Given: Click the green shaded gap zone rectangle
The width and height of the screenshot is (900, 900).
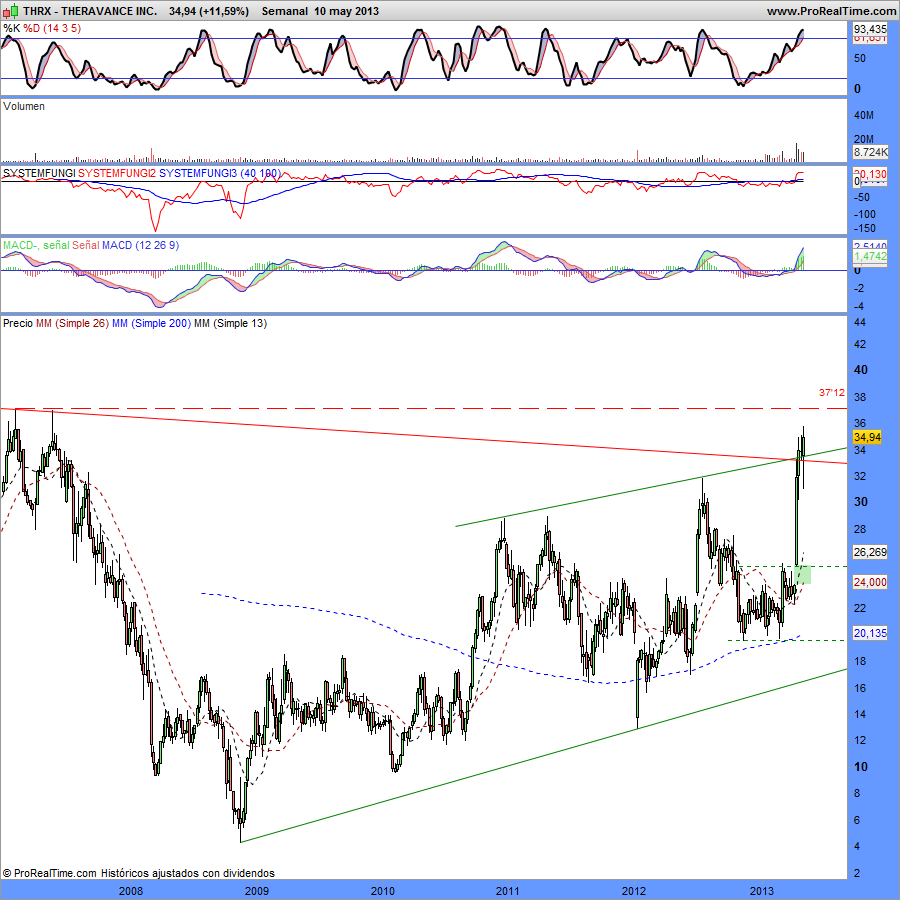Looking at the screenshot, I should coord(802,575).
